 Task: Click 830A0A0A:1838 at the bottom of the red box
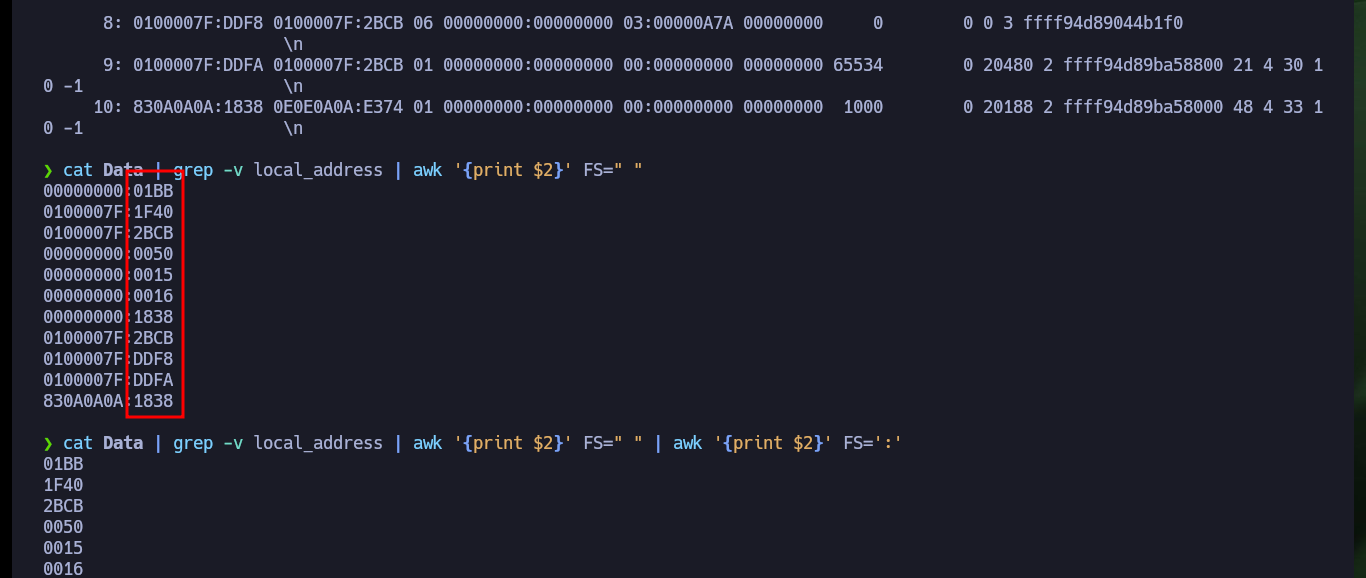[x=108, y=401]
